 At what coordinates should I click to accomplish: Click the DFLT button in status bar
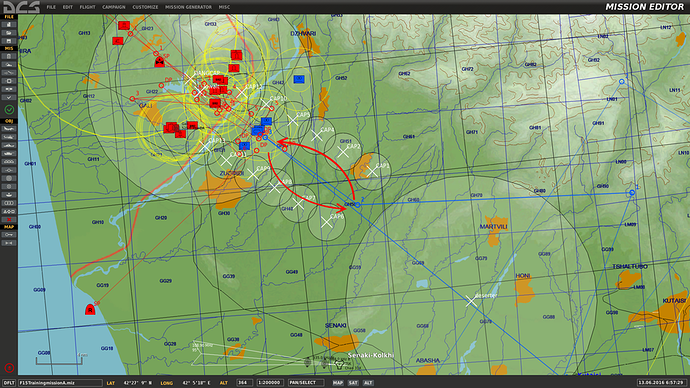click(9, 383)
